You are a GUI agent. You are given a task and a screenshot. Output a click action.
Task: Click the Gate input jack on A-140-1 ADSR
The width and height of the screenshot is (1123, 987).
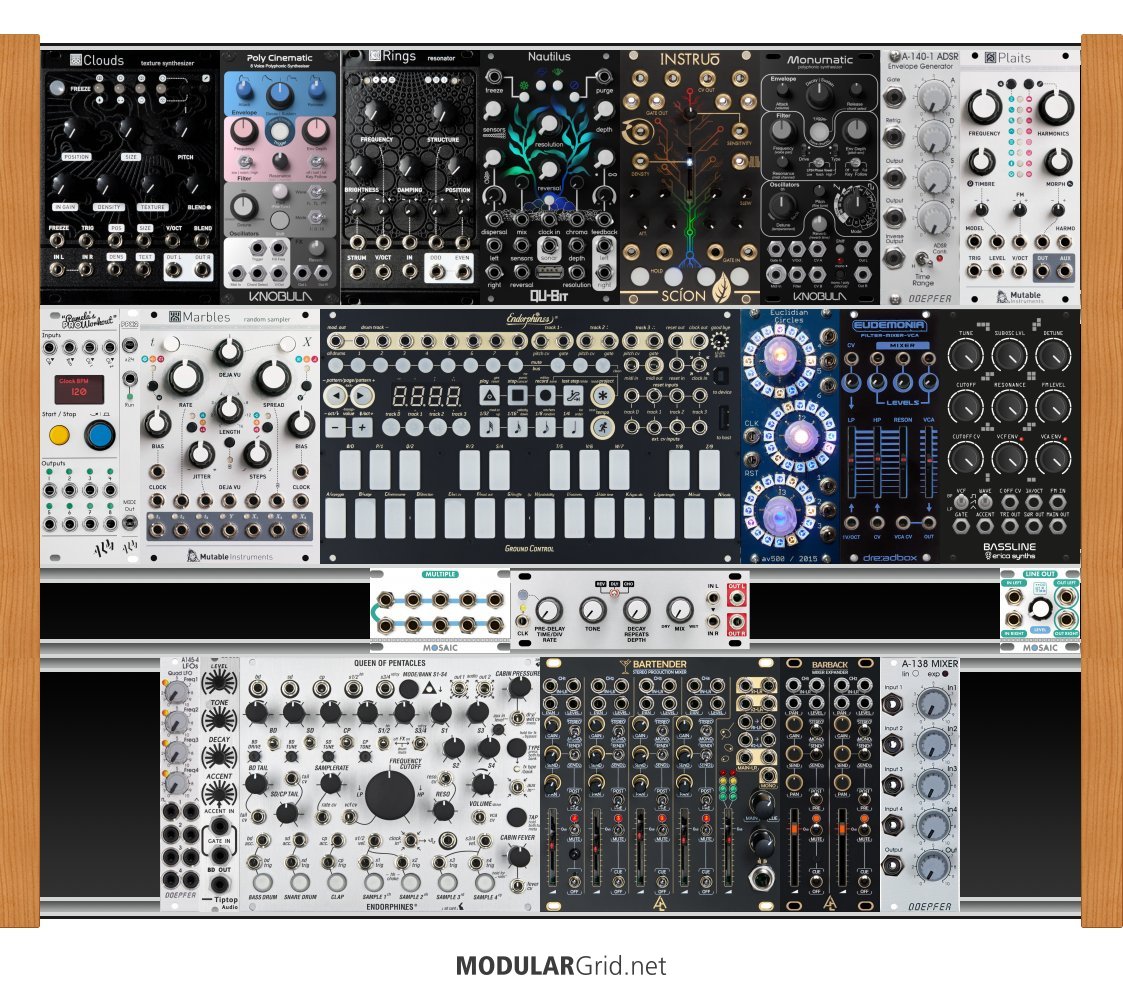(894, 97)
